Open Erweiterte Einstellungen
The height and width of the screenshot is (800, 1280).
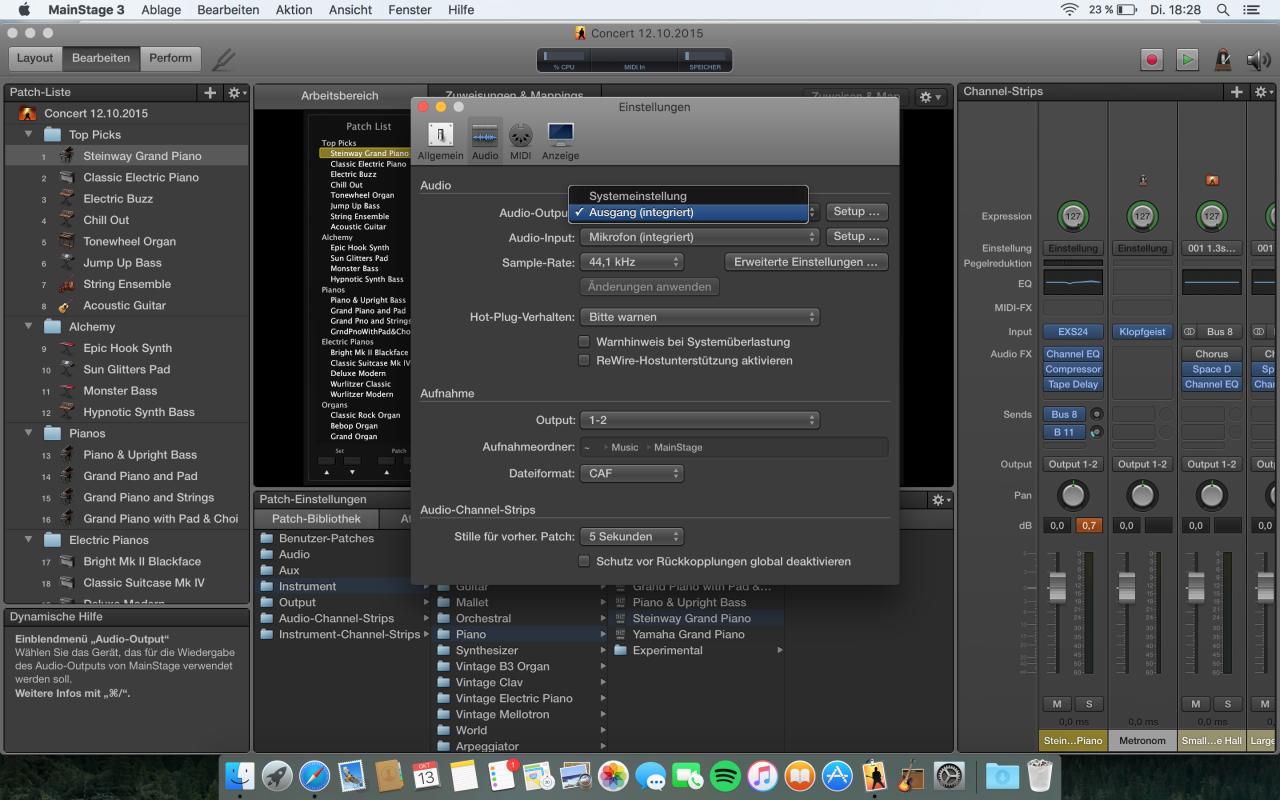click(x=806, y=262)
